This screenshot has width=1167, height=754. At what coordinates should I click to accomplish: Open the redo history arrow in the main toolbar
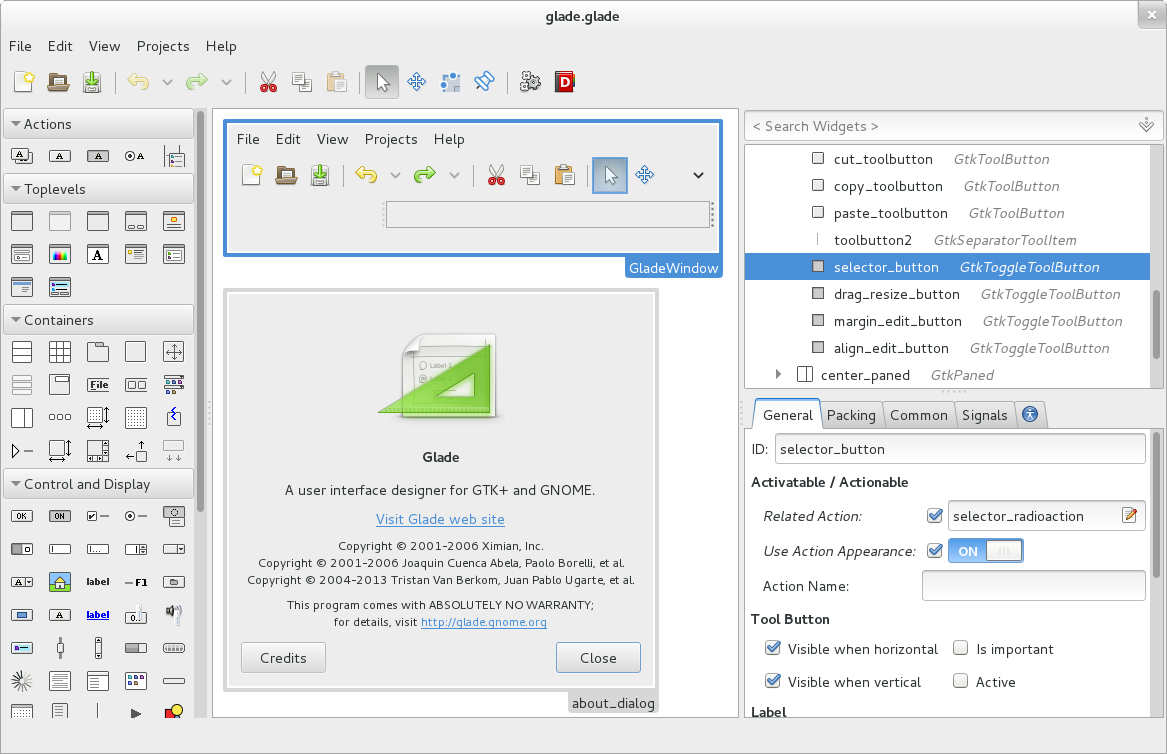click(x=226, y=82)
